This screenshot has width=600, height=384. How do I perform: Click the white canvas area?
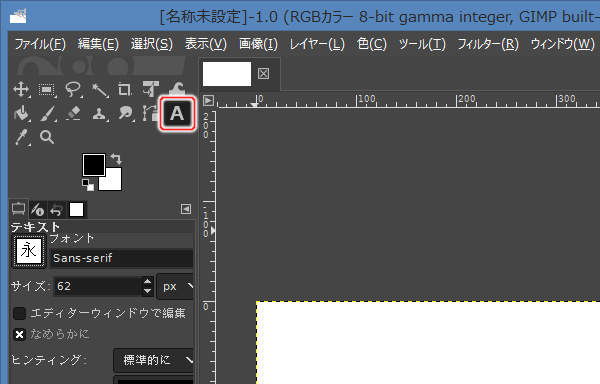(x=429, y=343)
